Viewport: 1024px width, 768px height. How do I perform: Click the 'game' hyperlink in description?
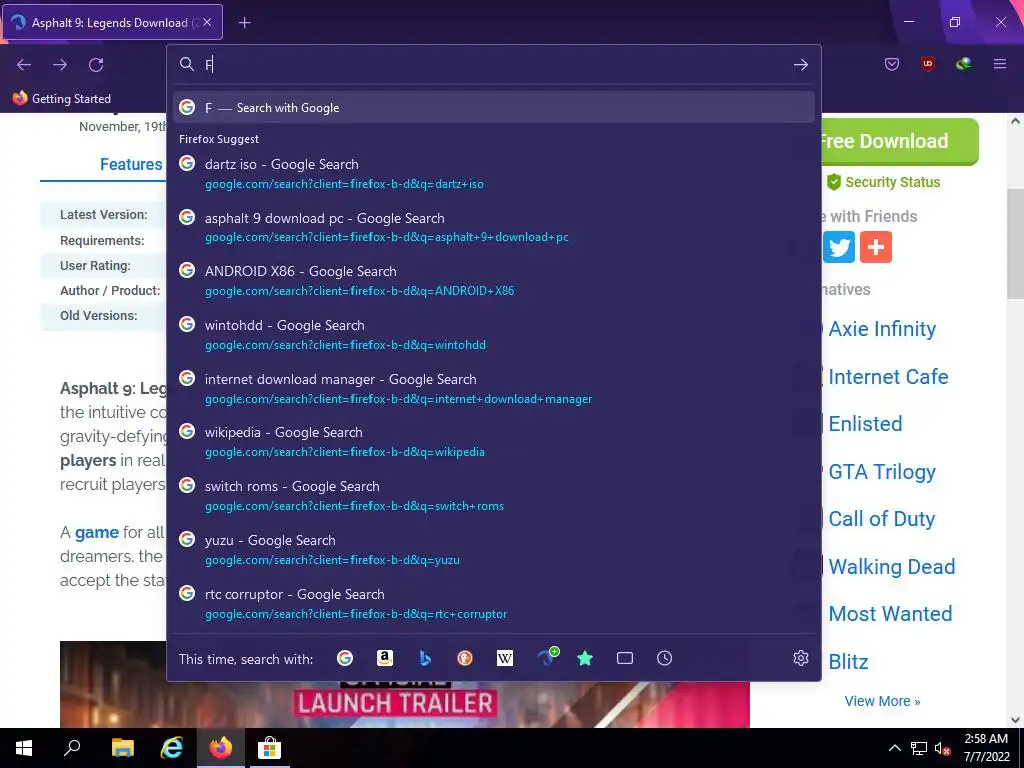97,532
